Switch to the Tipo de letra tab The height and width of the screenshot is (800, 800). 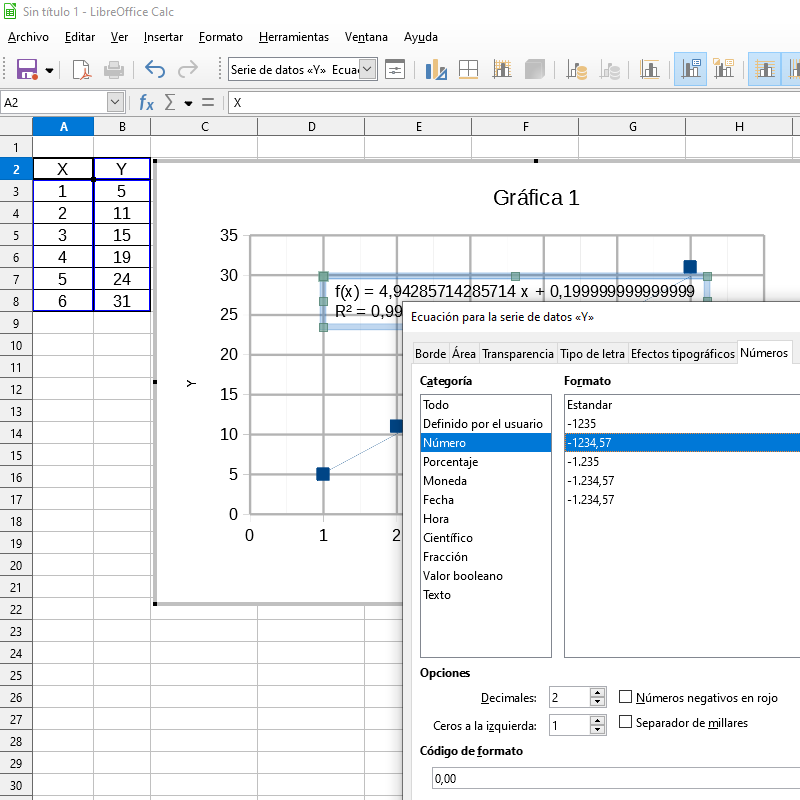coord(592,354)
